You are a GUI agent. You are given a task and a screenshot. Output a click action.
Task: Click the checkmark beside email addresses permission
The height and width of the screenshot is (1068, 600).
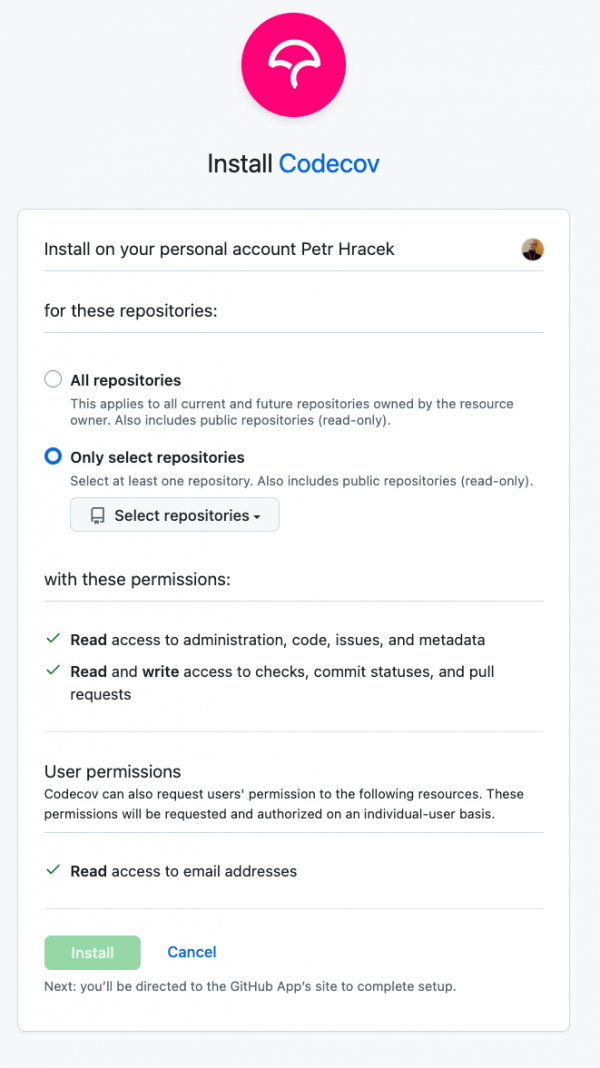pyautogui.click(x=53, y=871)
